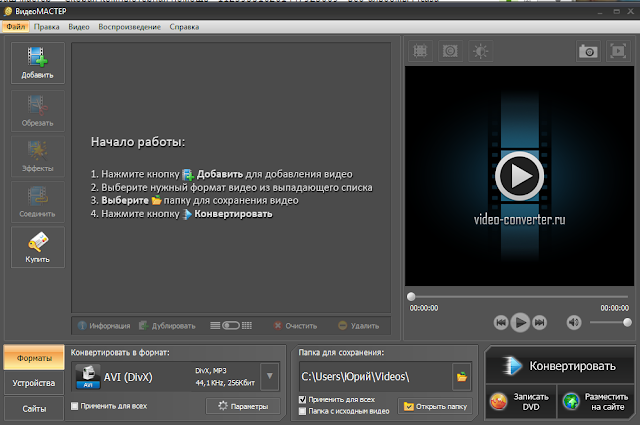Screen dimensions: 640x425
Task: Click the Добавить add video button
Action: [38, 63]
